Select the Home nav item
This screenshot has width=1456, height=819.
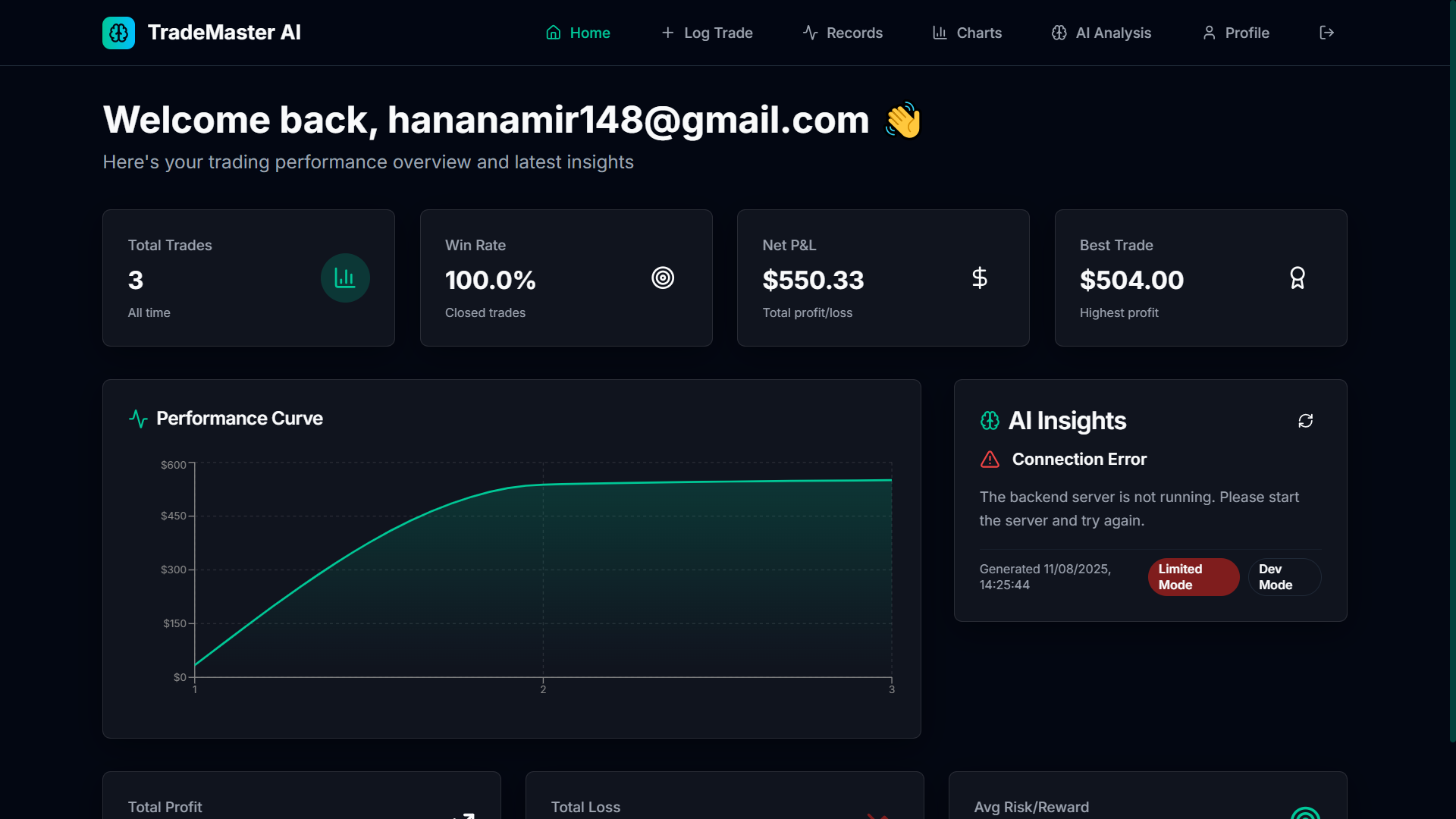[x=578, y=33]
